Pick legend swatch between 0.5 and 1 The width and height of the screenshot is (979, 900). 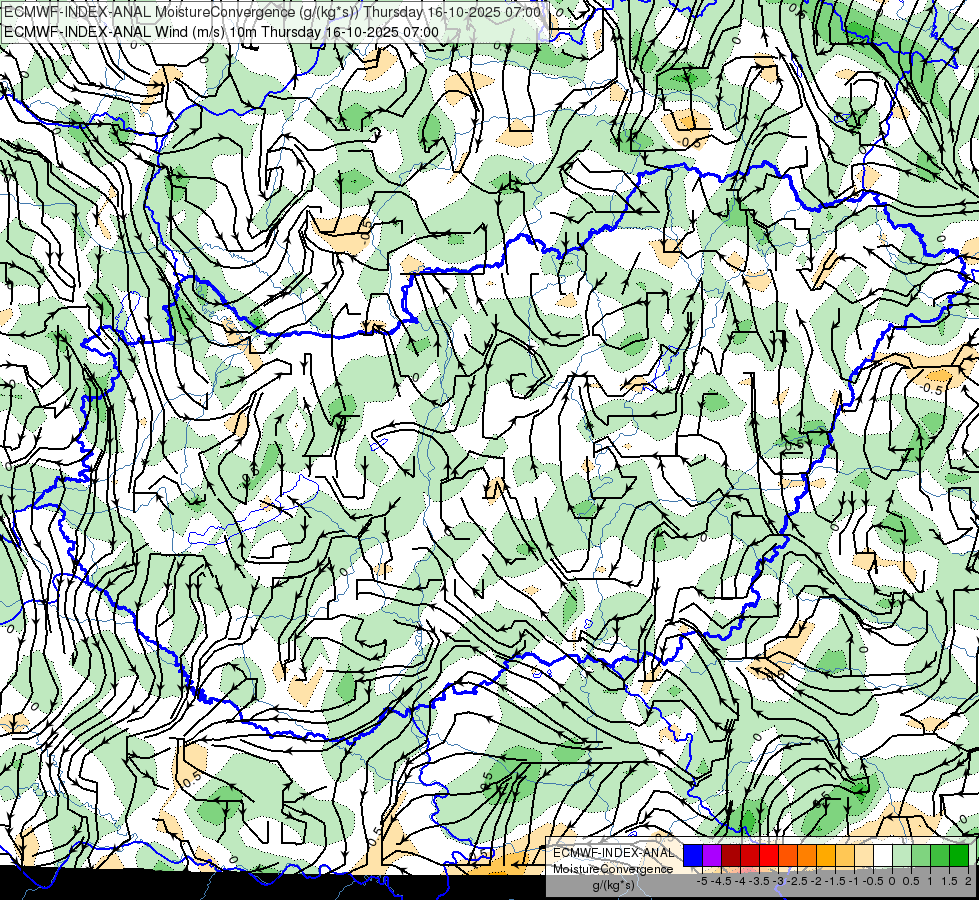click(x=922, y=856)
